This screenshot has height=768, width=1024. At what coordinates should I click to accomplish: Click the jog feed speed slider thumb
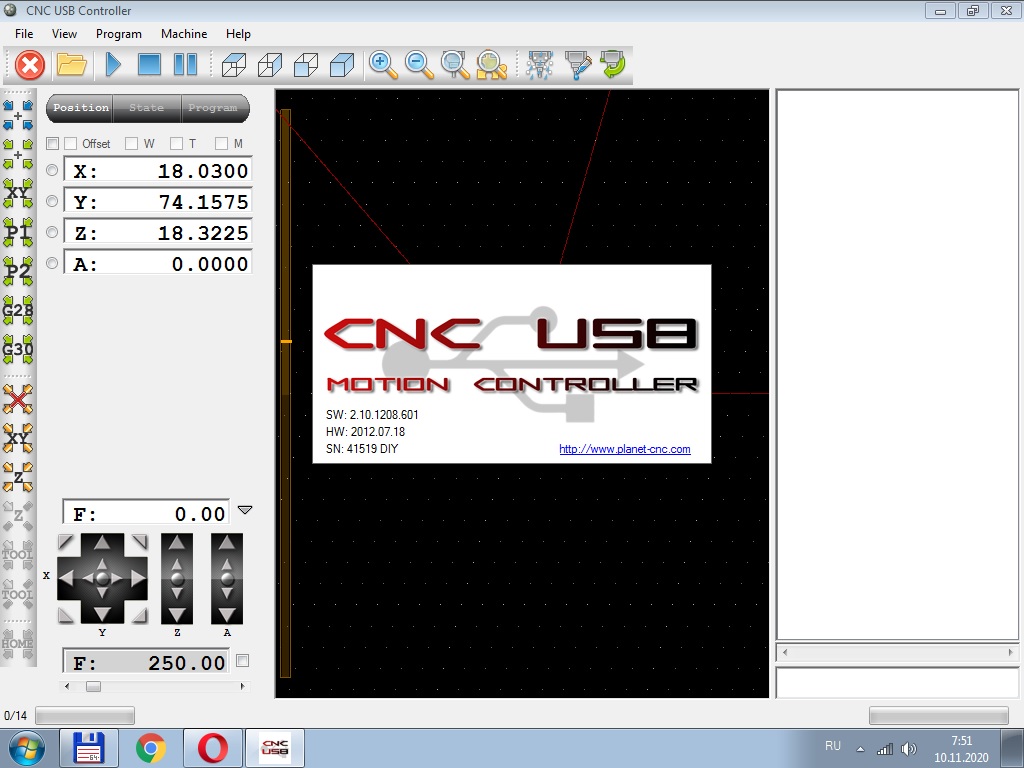coord(93,686)
